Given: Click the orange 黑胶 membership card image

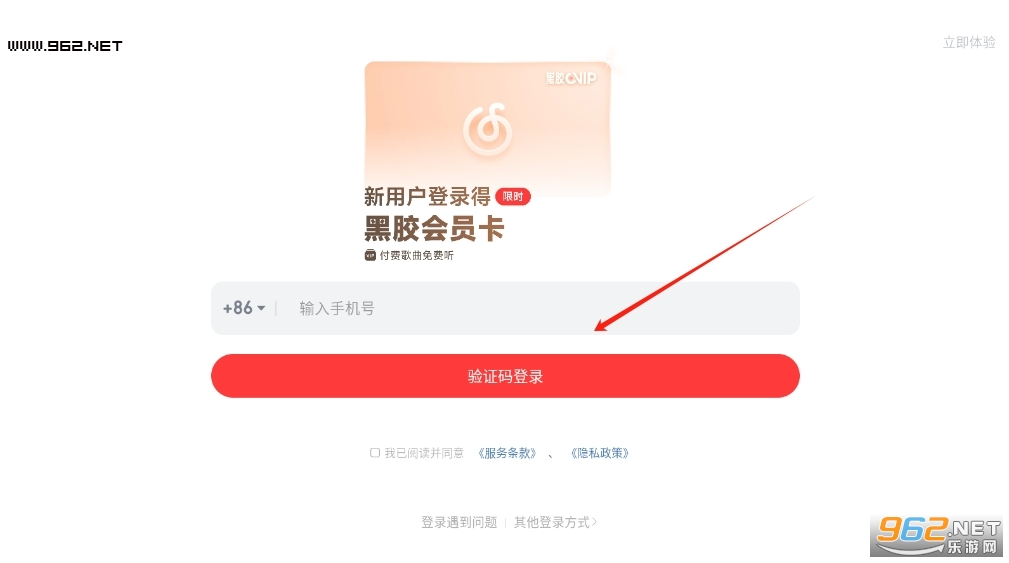Looking at the screenshot, I should coord(487,127).
